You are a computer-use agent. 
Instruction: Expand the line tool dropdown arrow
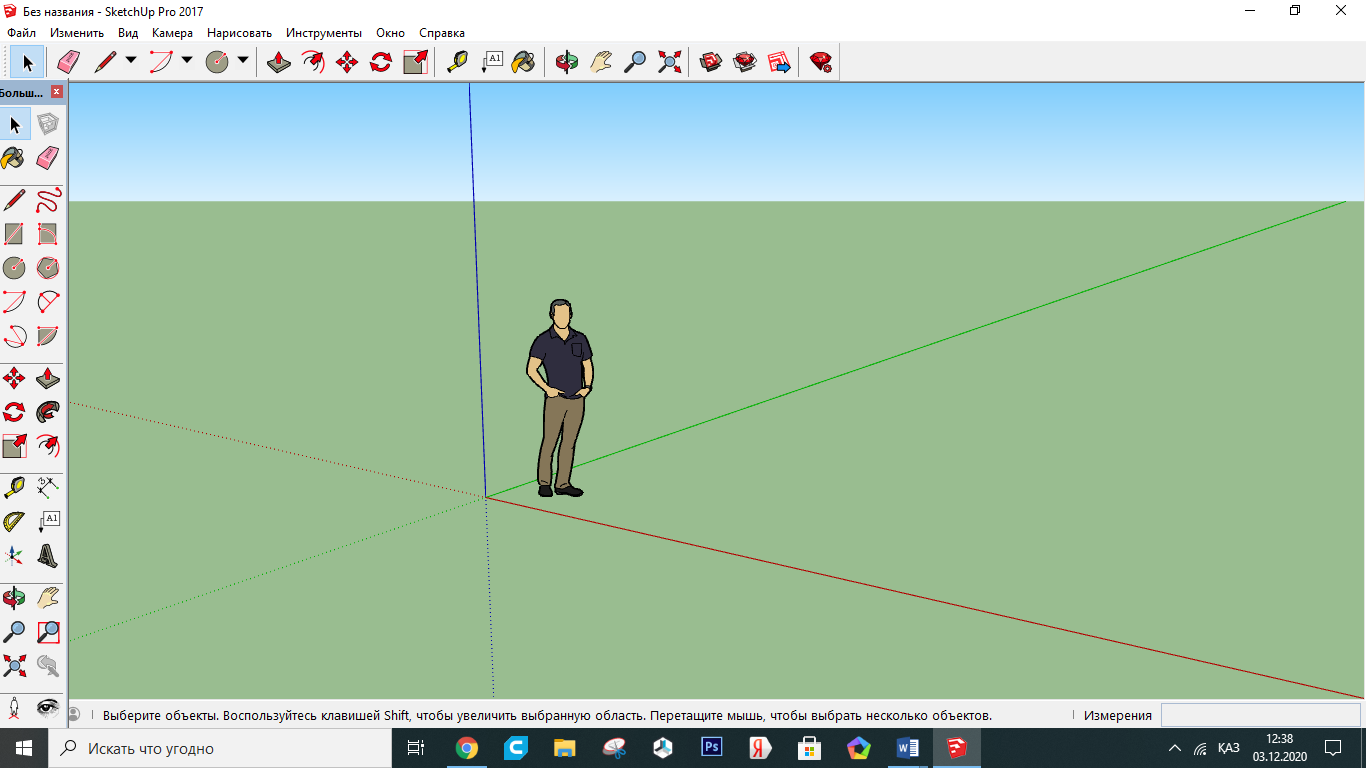coord(131,61)
